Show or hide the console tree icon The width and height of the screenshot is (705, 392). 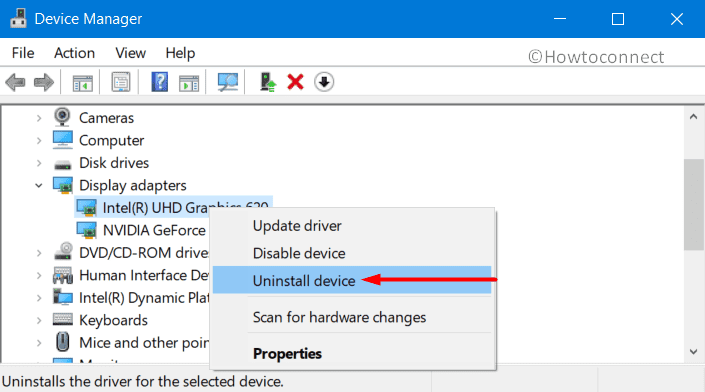pyautogui.click(x=83, y=83)
